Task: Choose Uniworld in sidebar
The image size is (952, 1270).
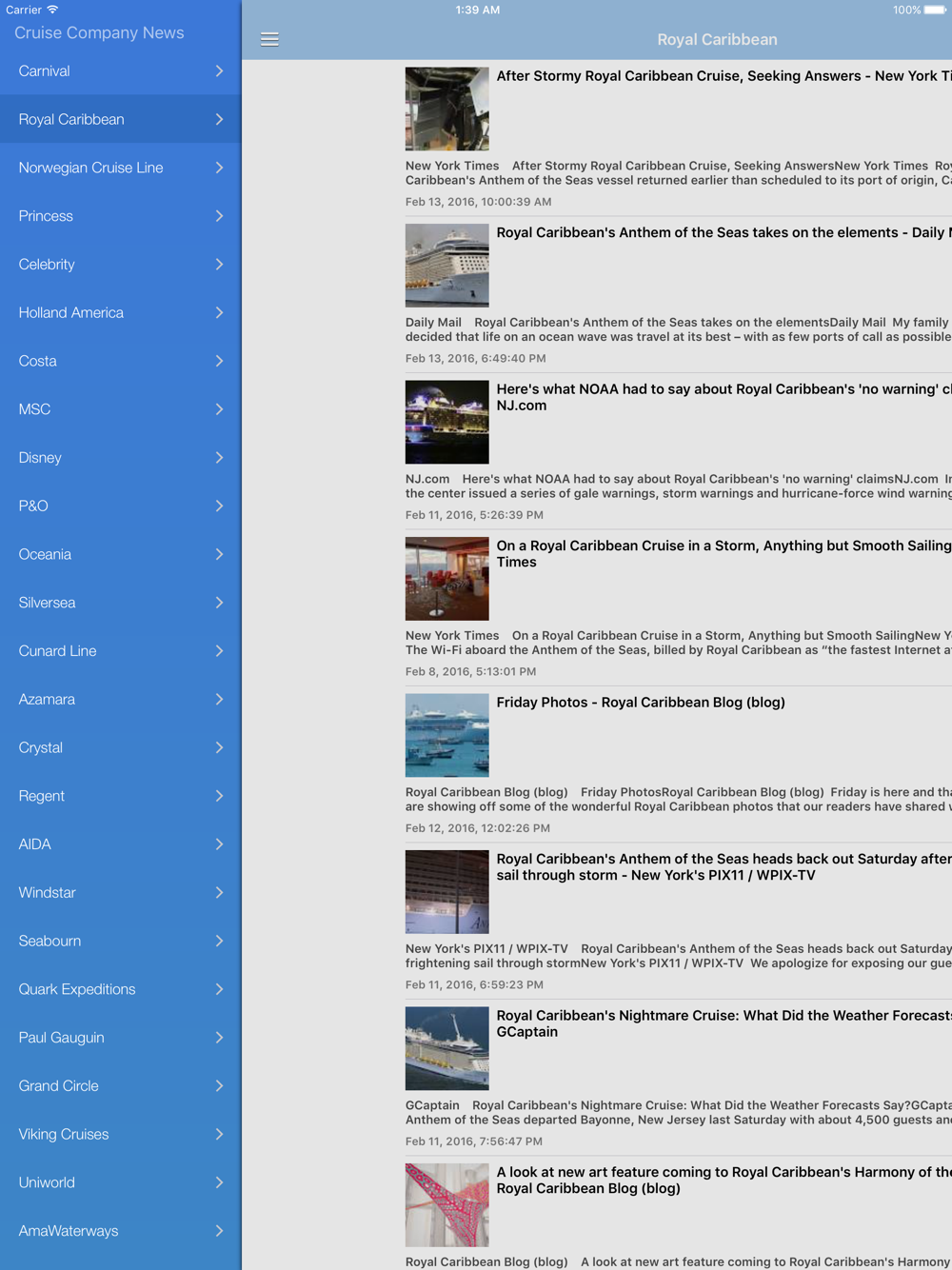Action: 121,1182
